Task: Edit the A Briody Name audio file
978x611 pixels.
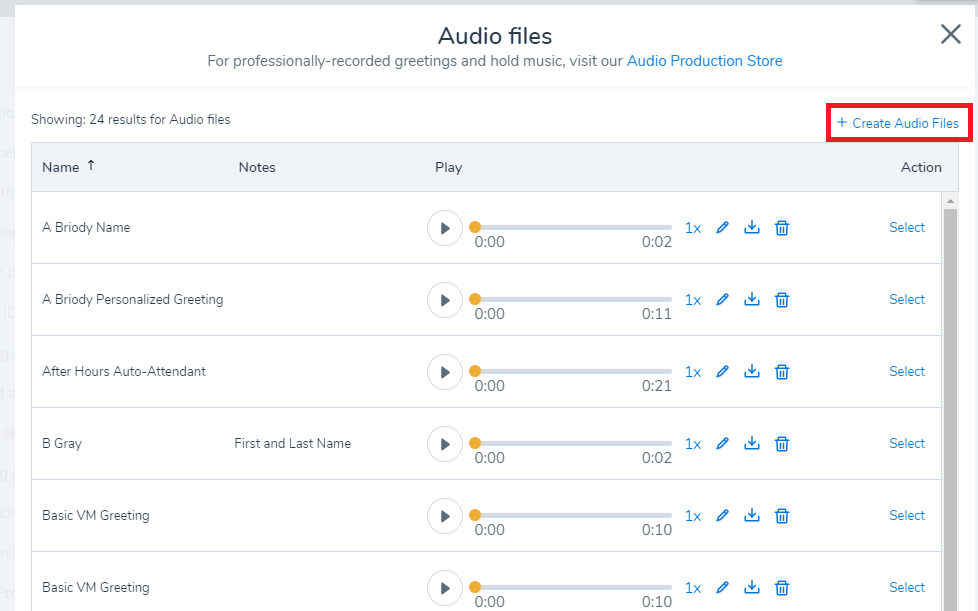Action: pos(723,227)
